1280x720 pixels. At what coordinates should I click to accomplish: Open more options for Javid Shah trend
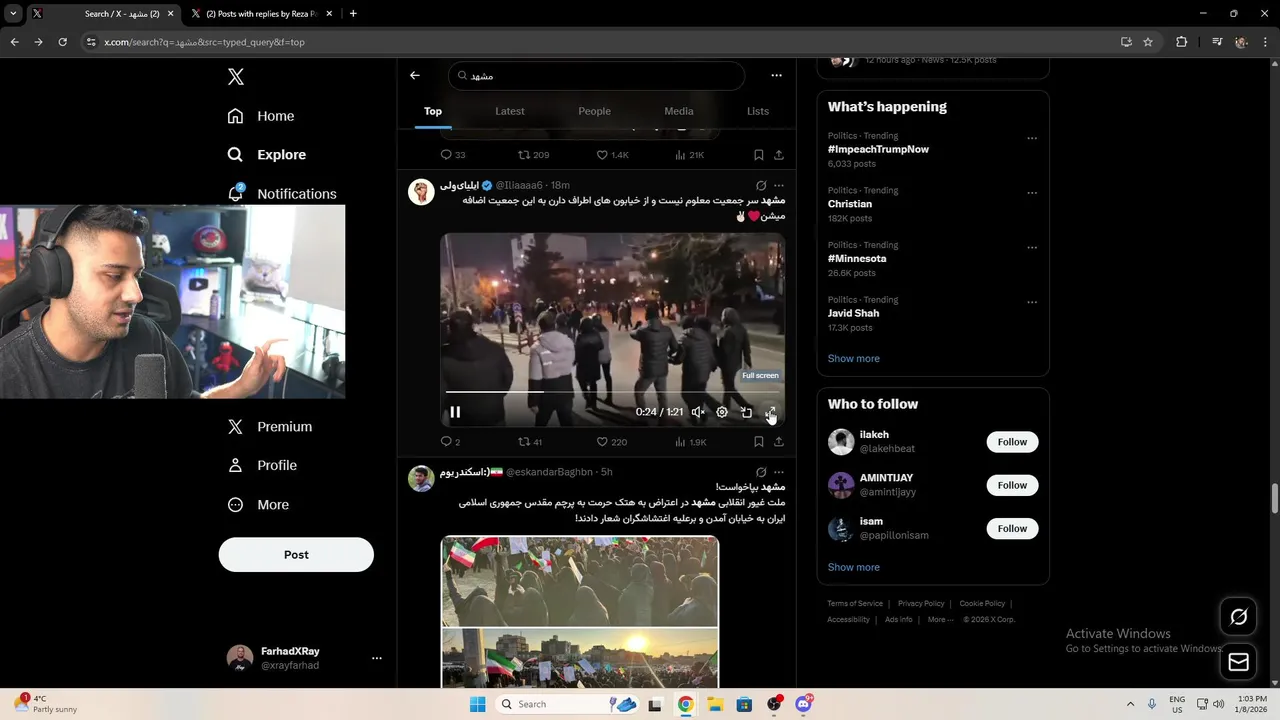(1032, 302)
